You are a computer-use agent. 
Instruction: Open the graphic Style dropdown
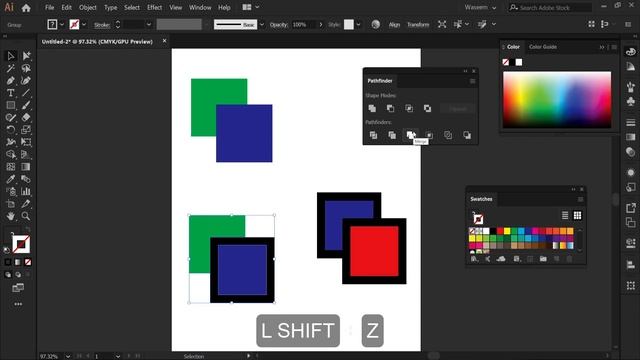point(358,24)
